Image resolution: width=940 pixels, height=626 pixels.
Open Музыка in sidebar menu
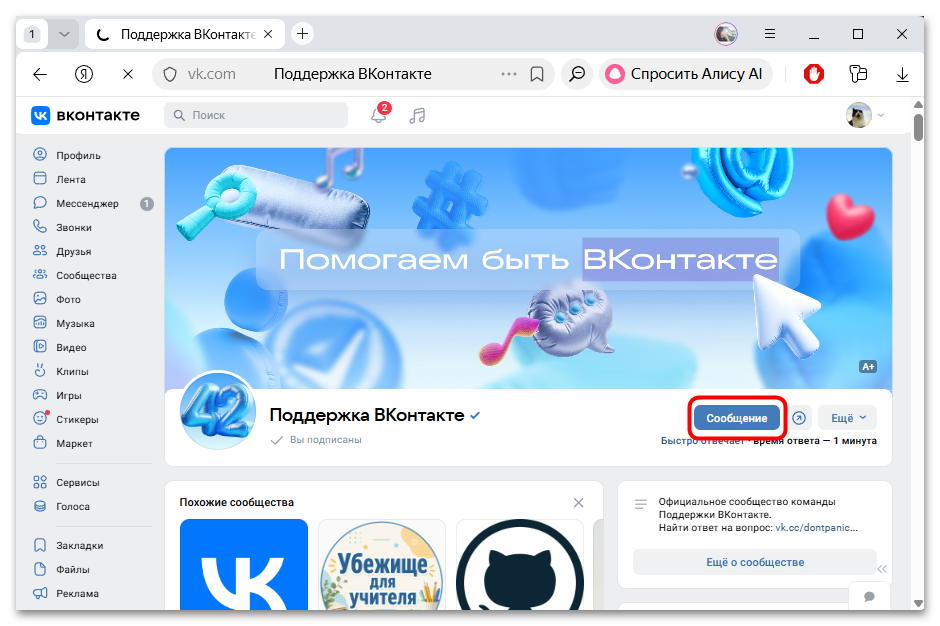[x=75, y=323]
